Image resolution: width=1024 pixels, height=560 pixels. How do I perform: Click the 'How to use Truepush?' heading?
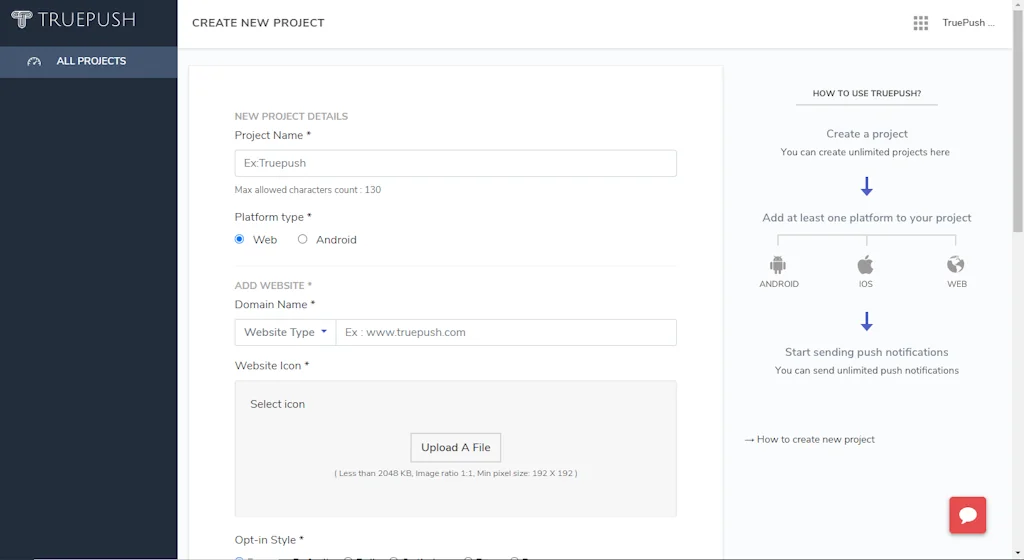[x=867, y=93]
